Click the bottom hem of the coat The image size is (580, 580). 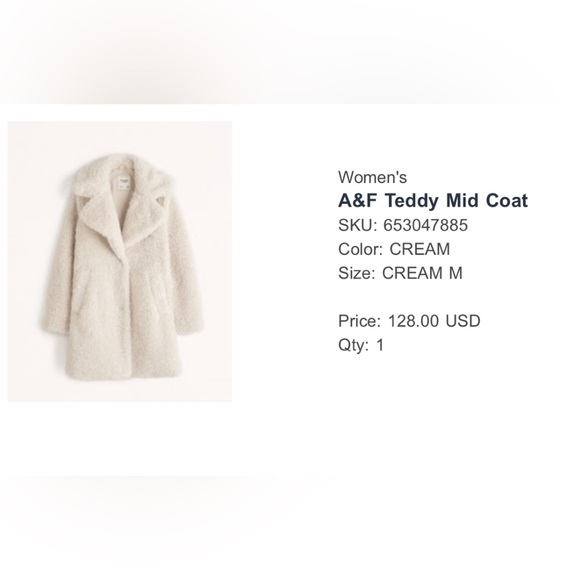point(124,372)
